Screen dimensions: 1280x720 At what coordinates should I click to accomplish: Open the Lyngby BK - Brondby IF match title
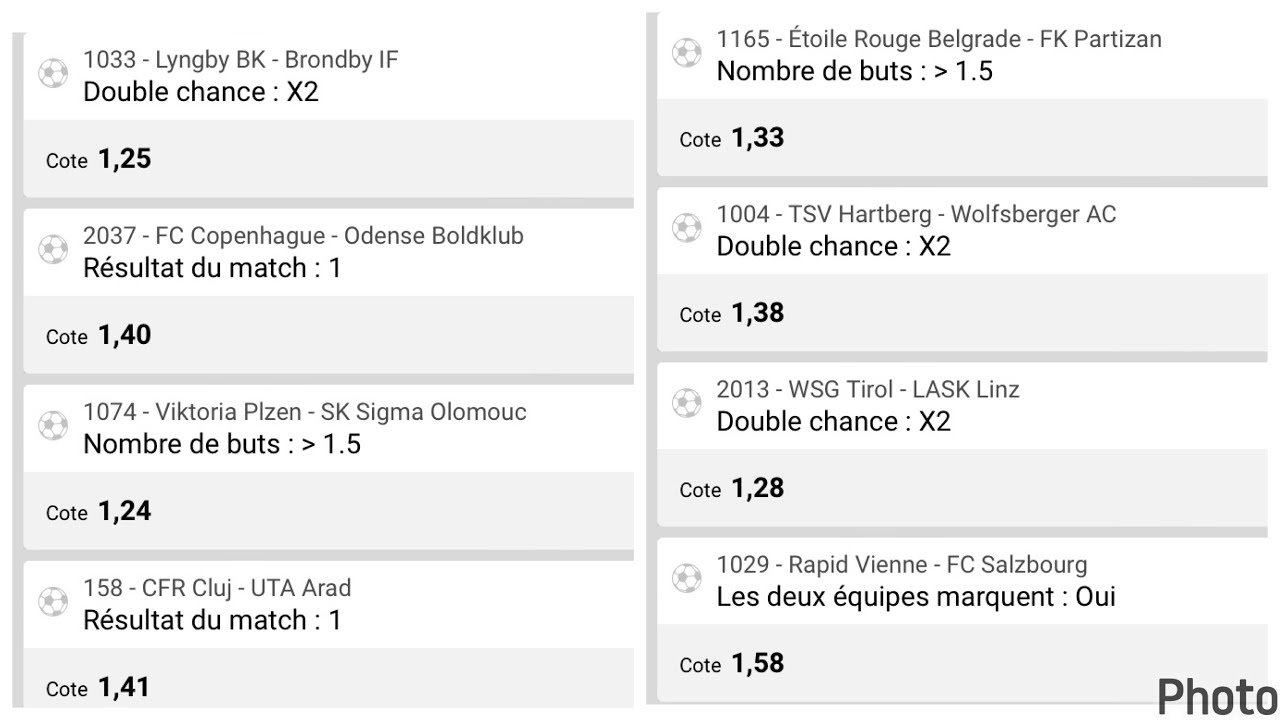pos(240,60)
